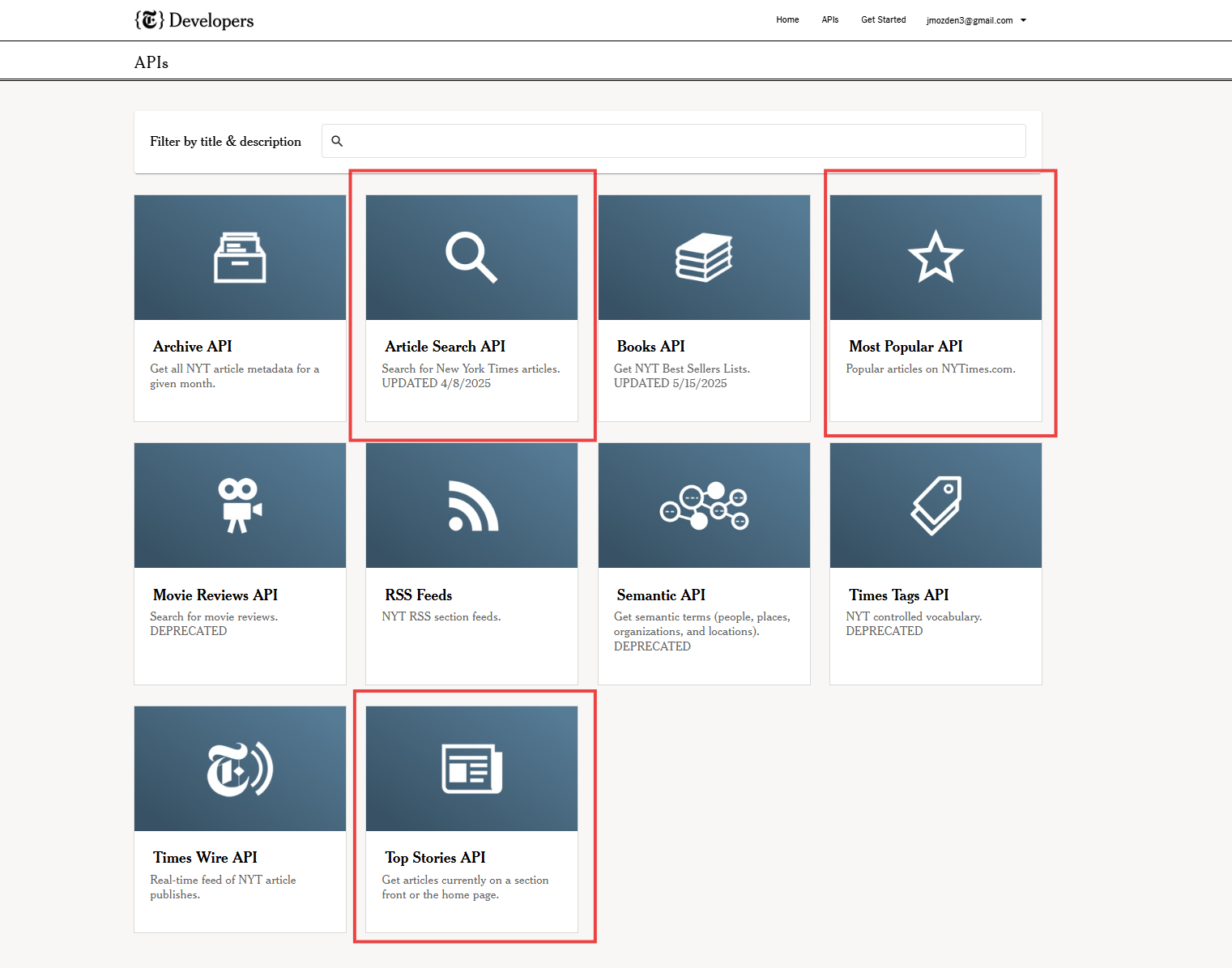Open the Top Stories API title link

[435, 858]
